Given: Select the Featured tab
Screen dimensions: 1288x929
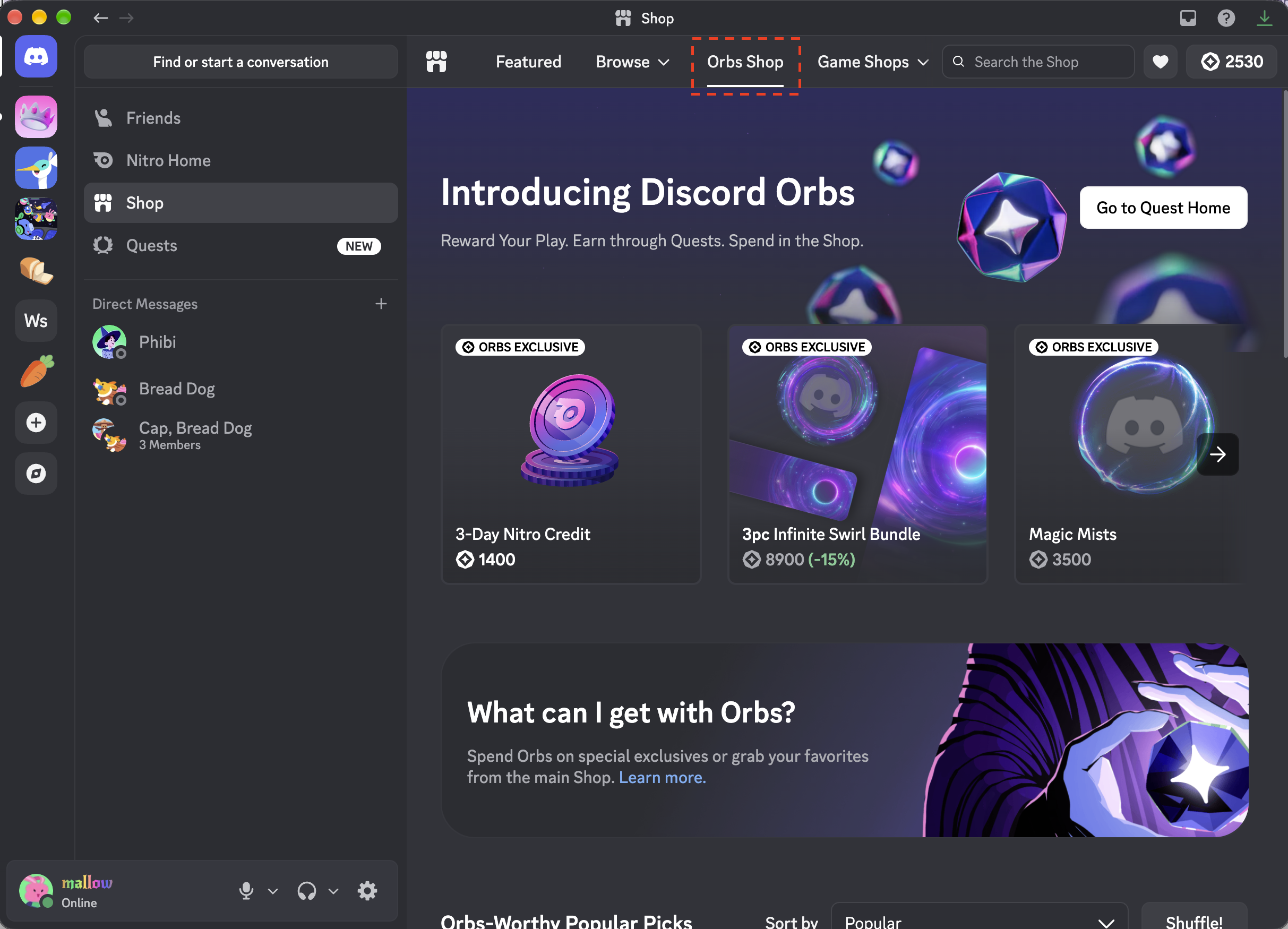Looking at the screenshot, I should [528, 62].
